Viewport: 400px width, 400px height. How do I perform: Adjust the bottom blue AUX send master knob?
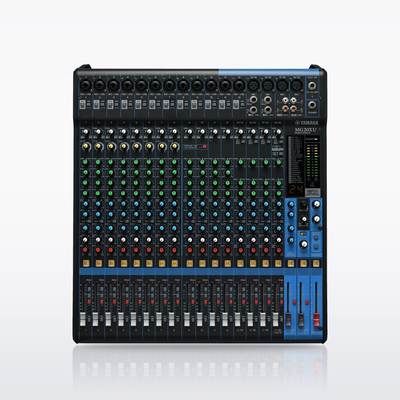click(291, 240)
